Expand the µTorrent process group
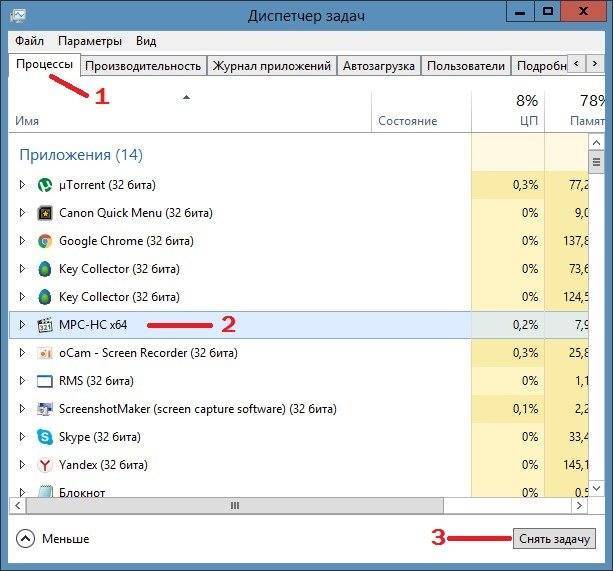 pyautogui.click(x=22, y=184)
